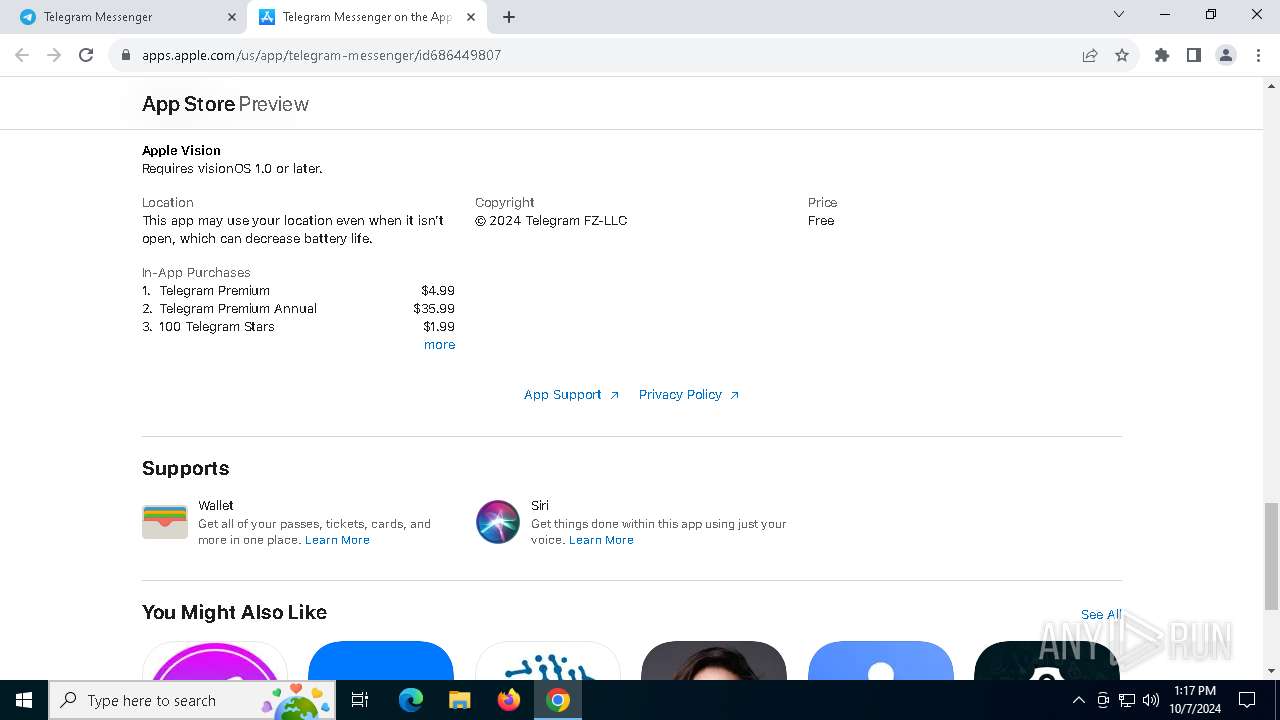The height and width of the screenshot is (720, 1280).
Task: Show hidden system tray icons
Action: 1078,700
